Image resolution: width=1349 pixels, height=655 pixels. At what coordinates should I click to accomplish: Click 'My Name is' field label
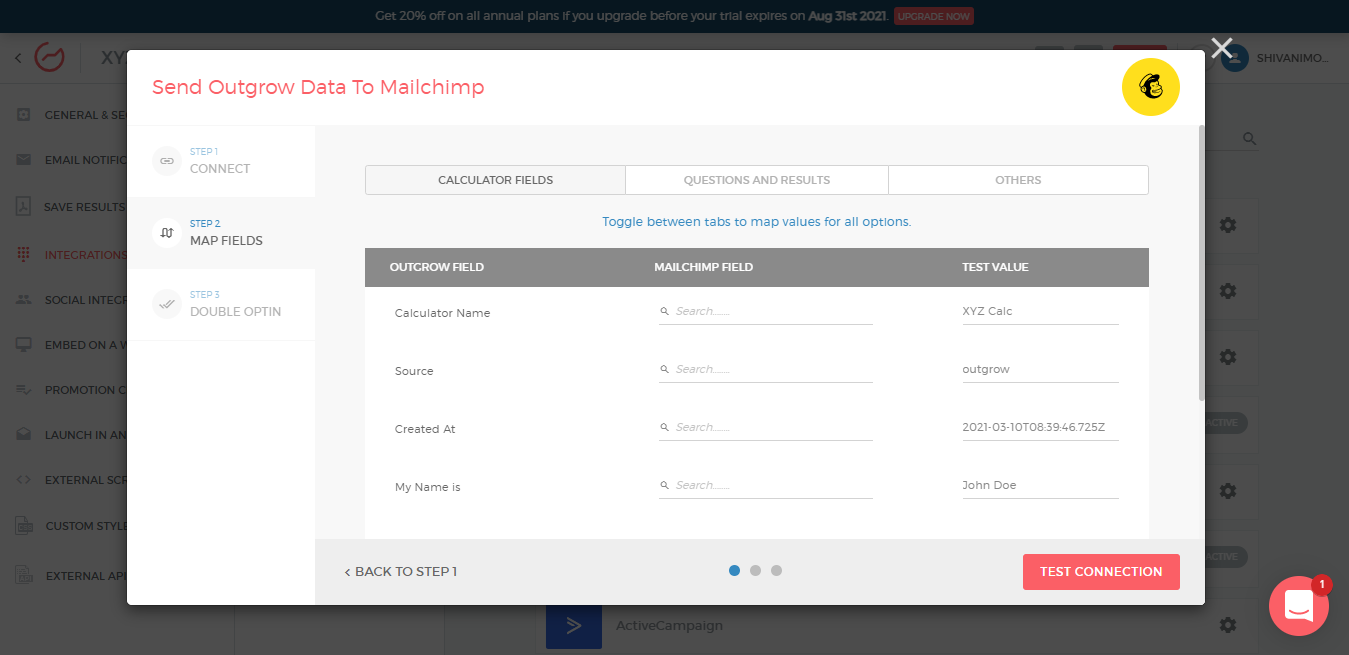(x=428, y=487)
